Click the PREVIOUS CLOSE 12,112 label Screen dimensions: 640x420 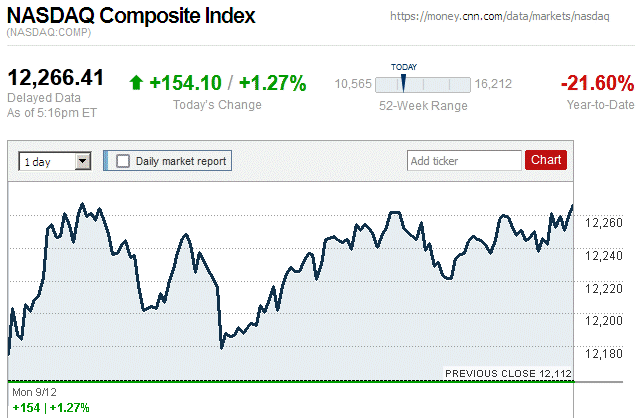point(509,373)
